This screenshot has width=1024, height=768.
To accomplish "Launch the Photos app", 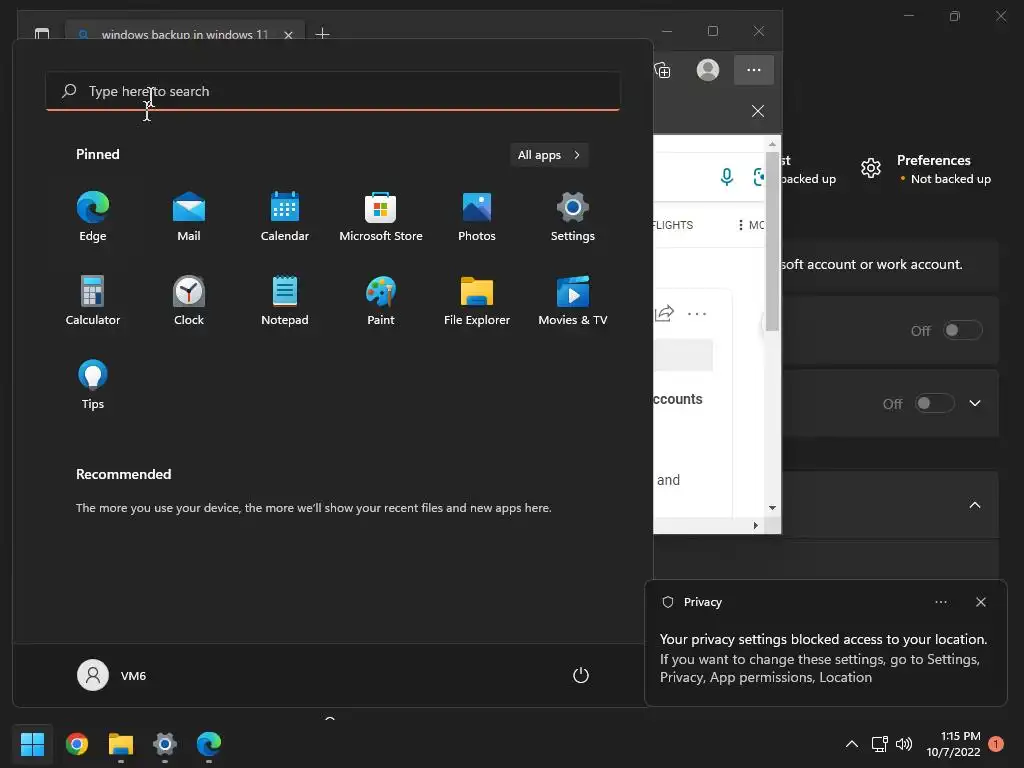I will point(477,216).
